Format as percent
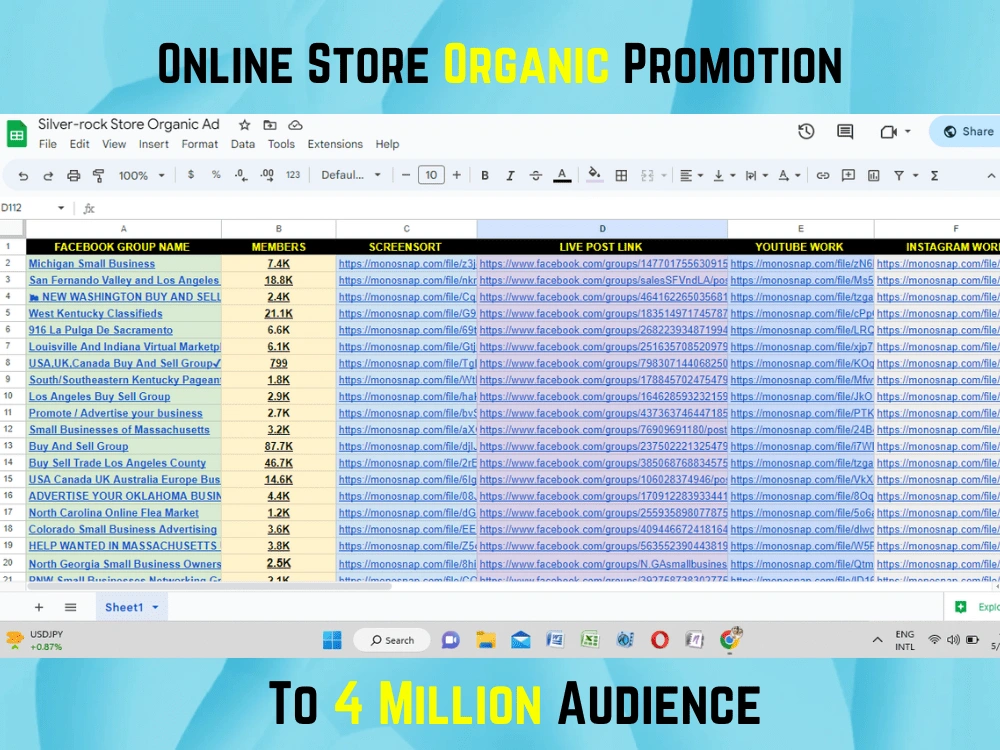The width and height of the screenshot is (1000, 750). tap(216, 175)
